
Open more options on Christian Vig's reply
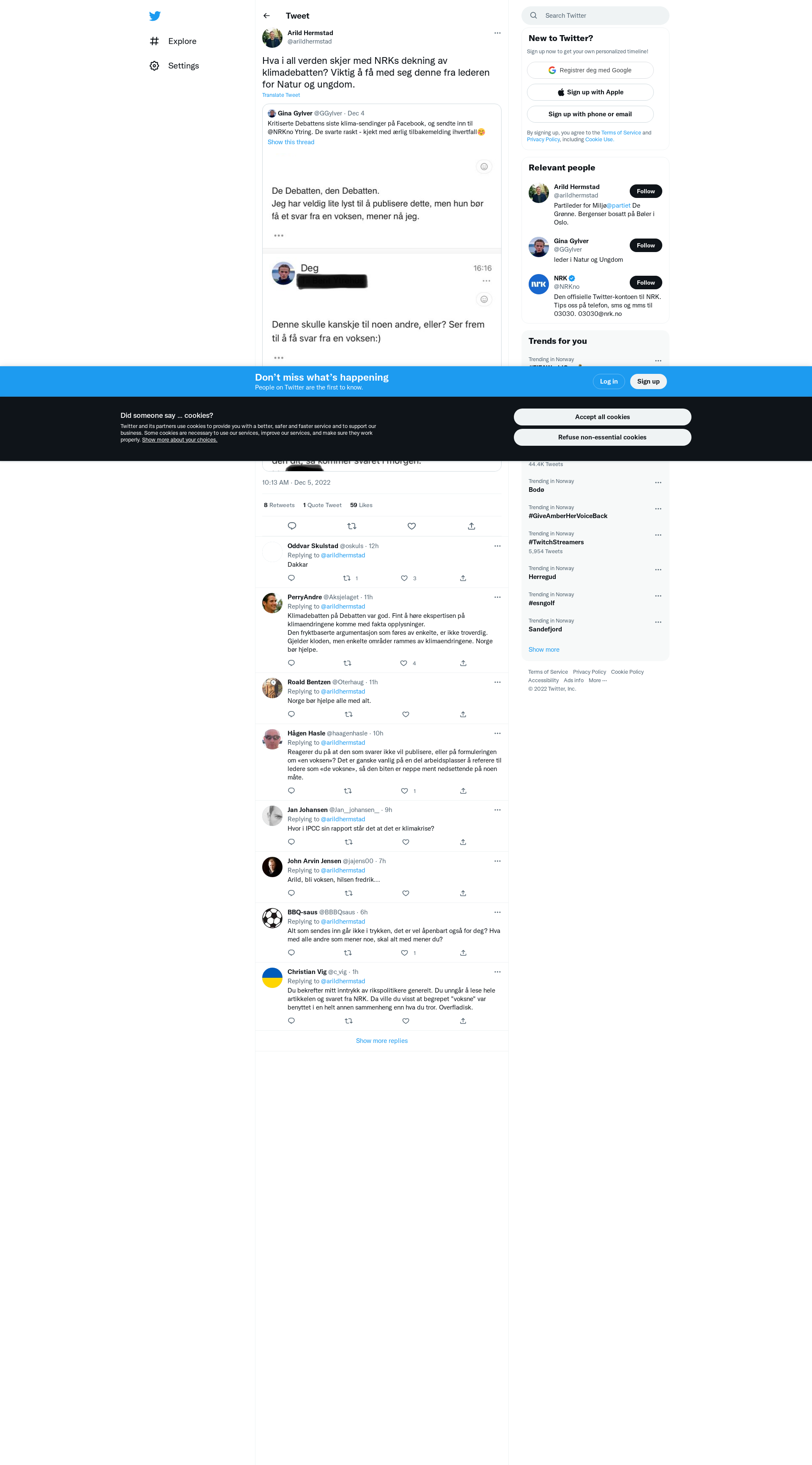click(497, 972)
